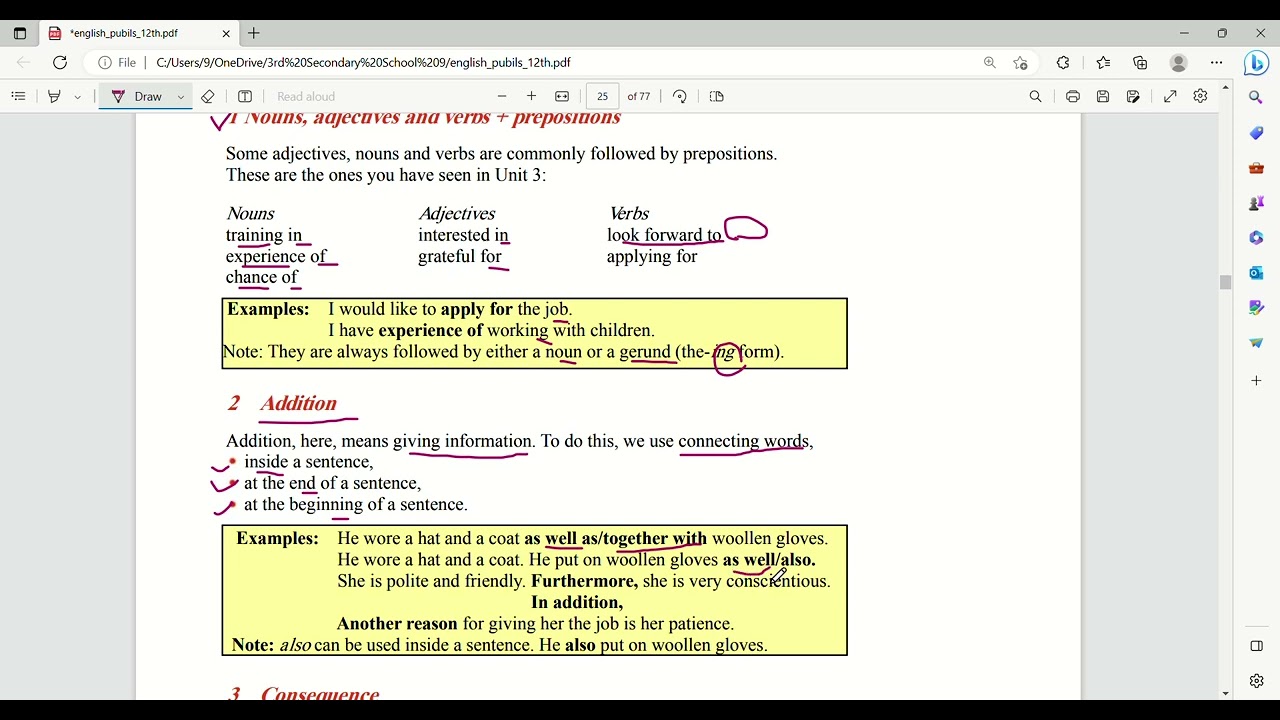Print the PDF document

(1073, 96)
